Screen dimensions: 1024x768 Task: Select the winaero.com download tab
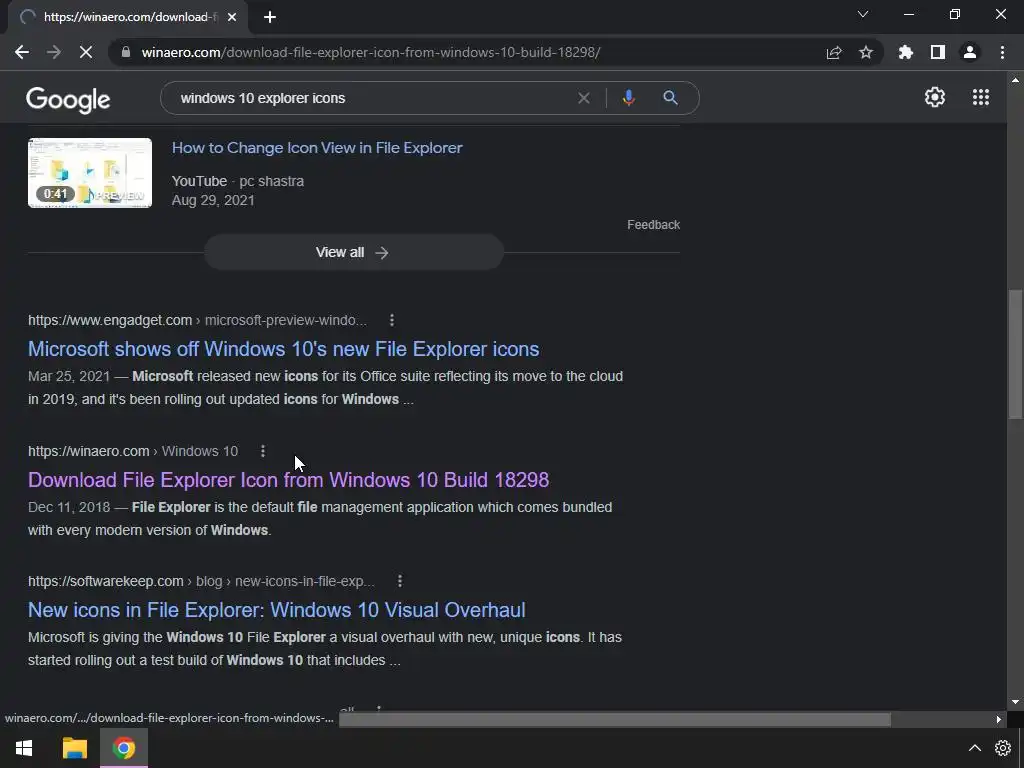pyautogui.click(x=129, y=17)
